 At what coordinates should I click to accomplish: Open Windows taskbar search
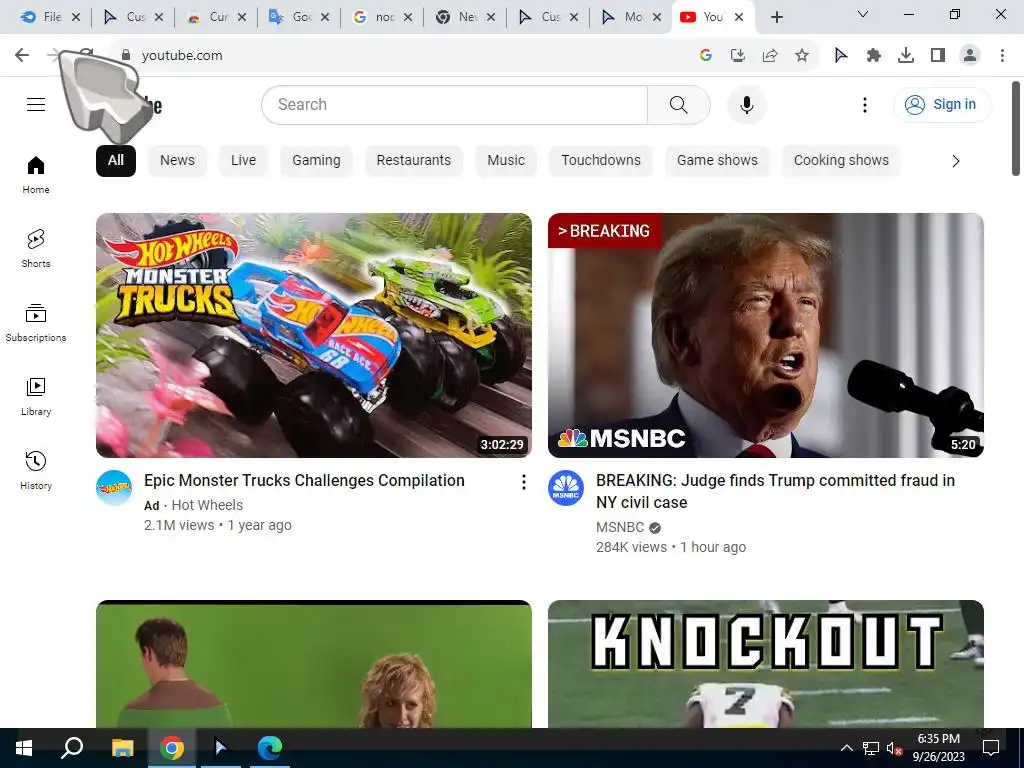click(x=72, y=748)
